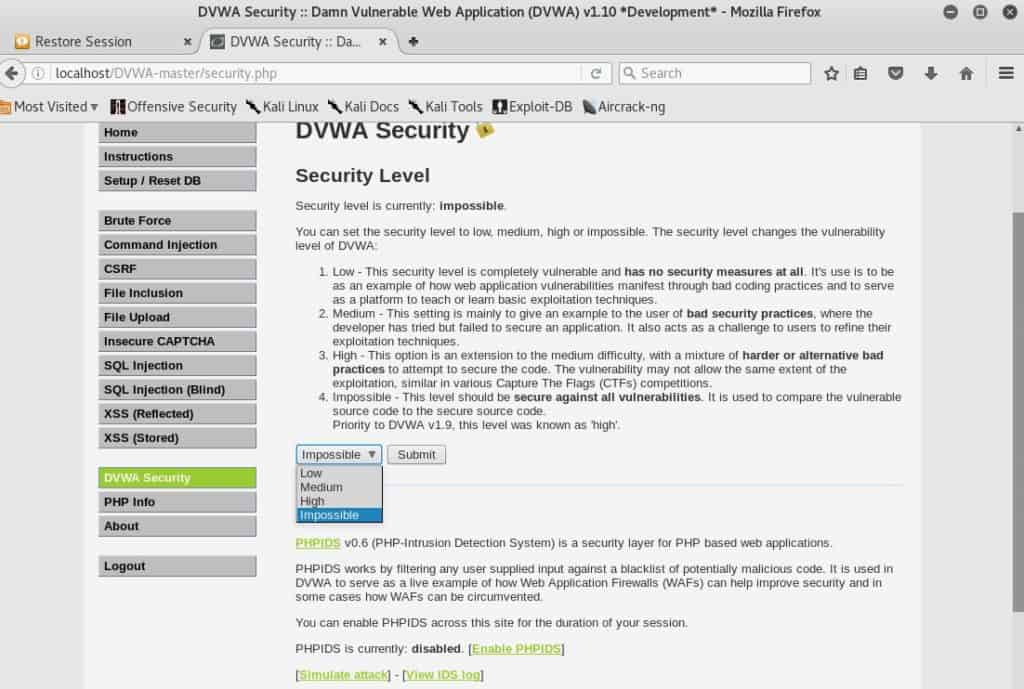Choose Low in security dropdown list
The width and height of the screenshot is (1024, 689).
pyautogui.click(x=339, y=473)
